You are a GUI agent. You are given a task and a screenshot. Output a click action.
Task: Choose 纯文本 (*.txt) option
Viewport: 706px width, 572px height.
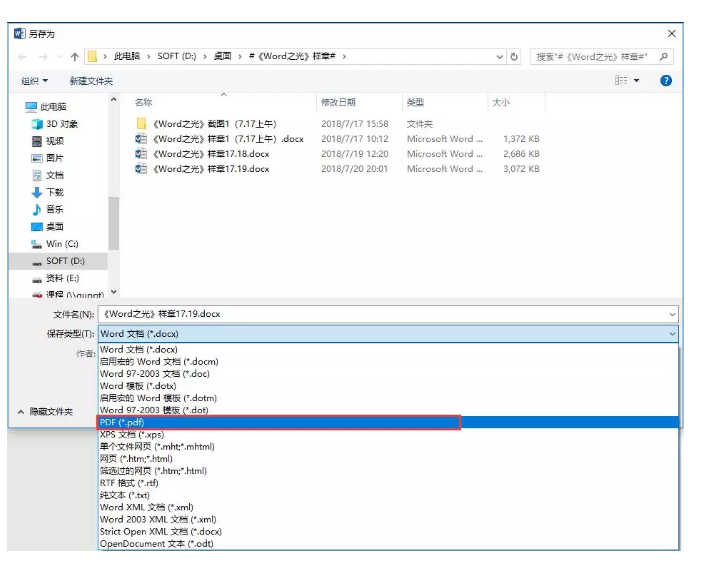point(388,495)
